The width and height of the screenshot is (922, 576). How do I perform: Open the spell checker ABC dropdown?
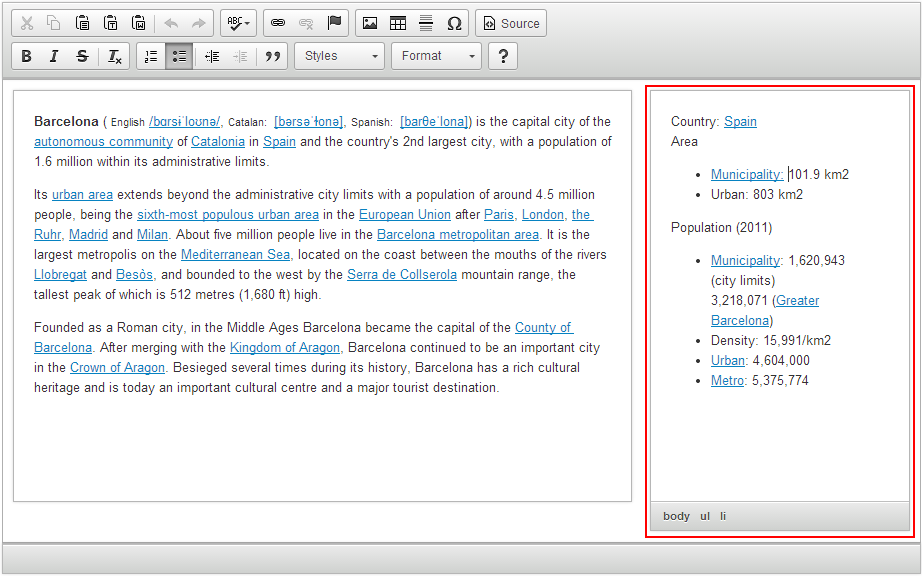[239, 24]
